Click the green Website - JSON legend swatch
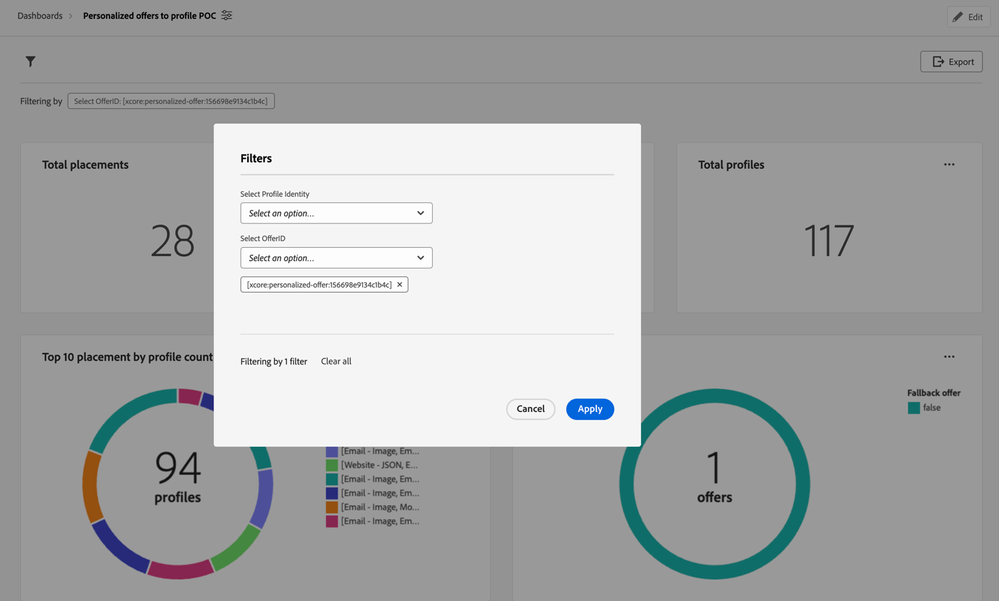The image size is (999, 601). click(x=331, y=465)
